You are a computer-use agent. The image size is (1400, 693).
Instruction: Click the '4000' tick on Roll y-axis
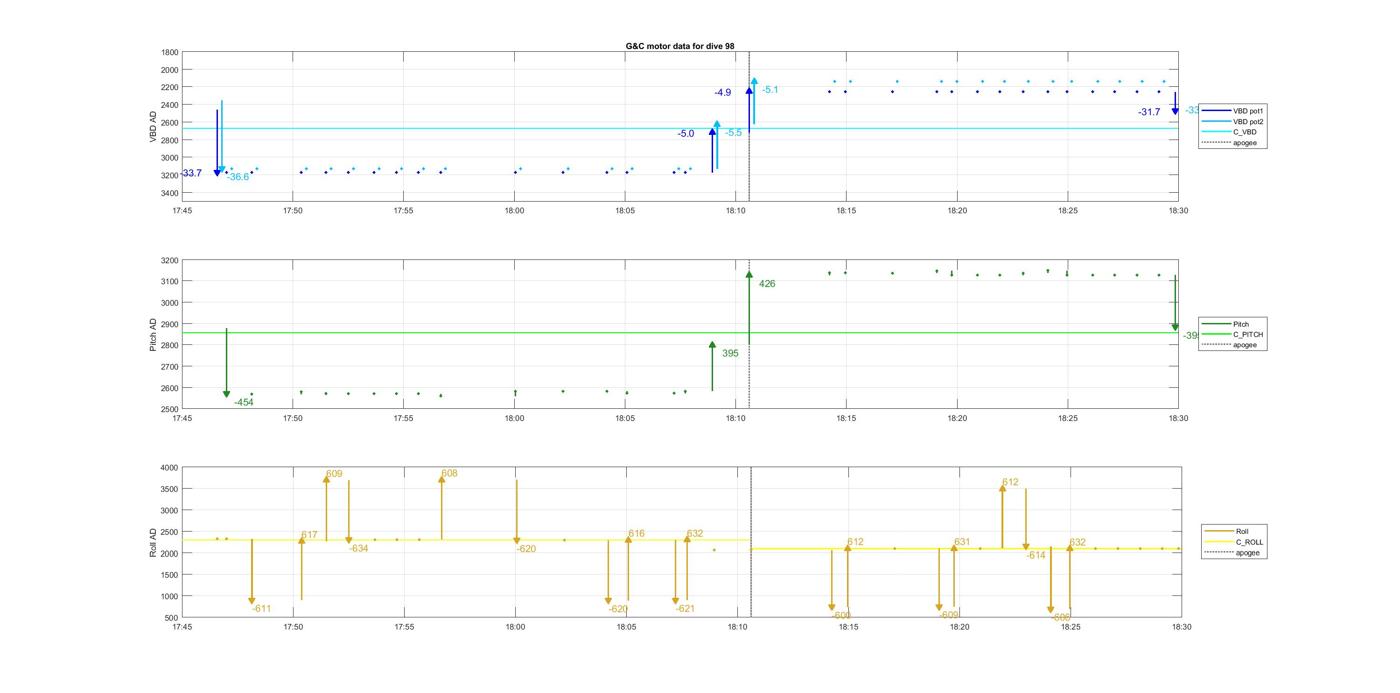(x=170, y=468)
